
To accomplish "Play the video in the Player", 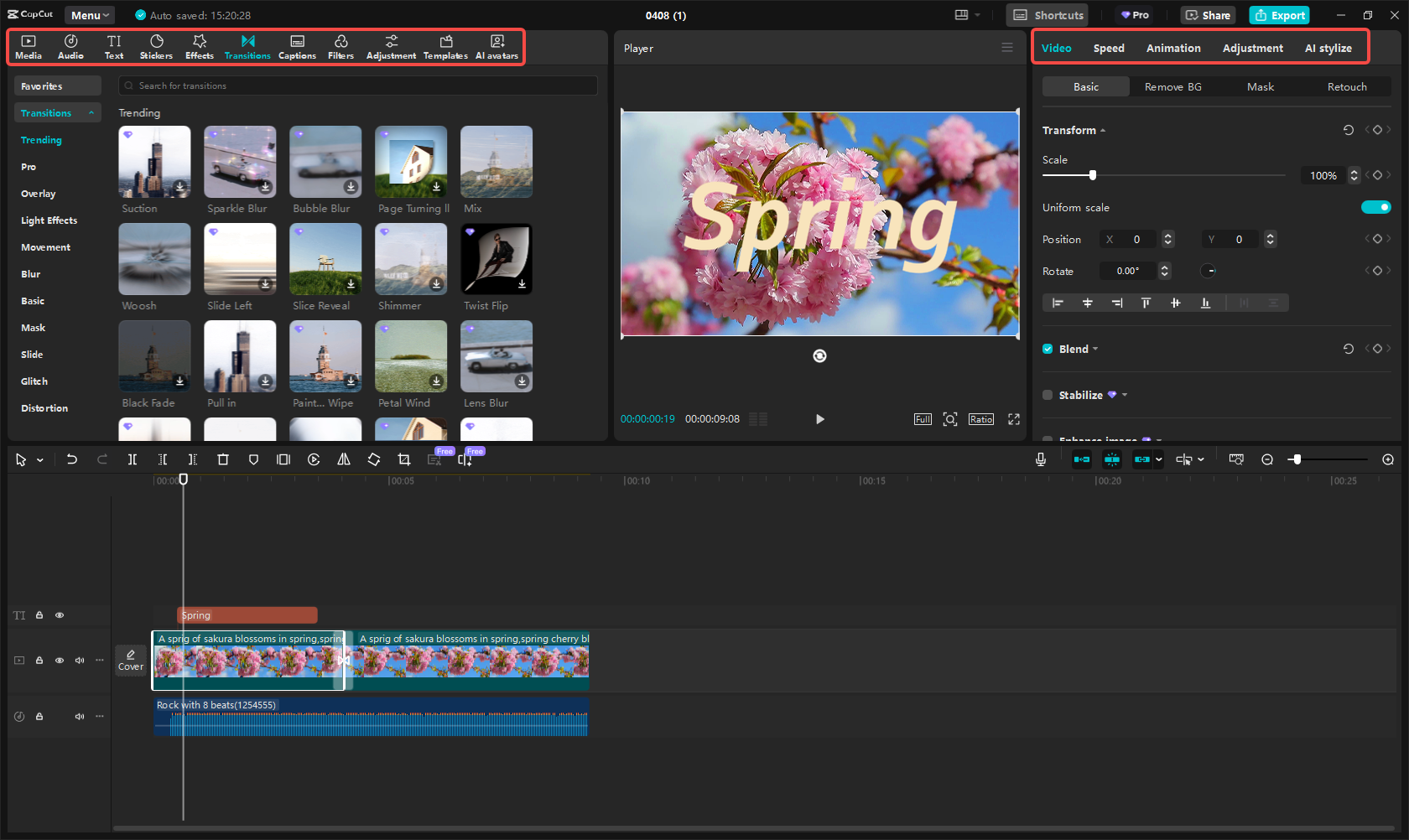I will pyautogui.click(x=819, y=419).
